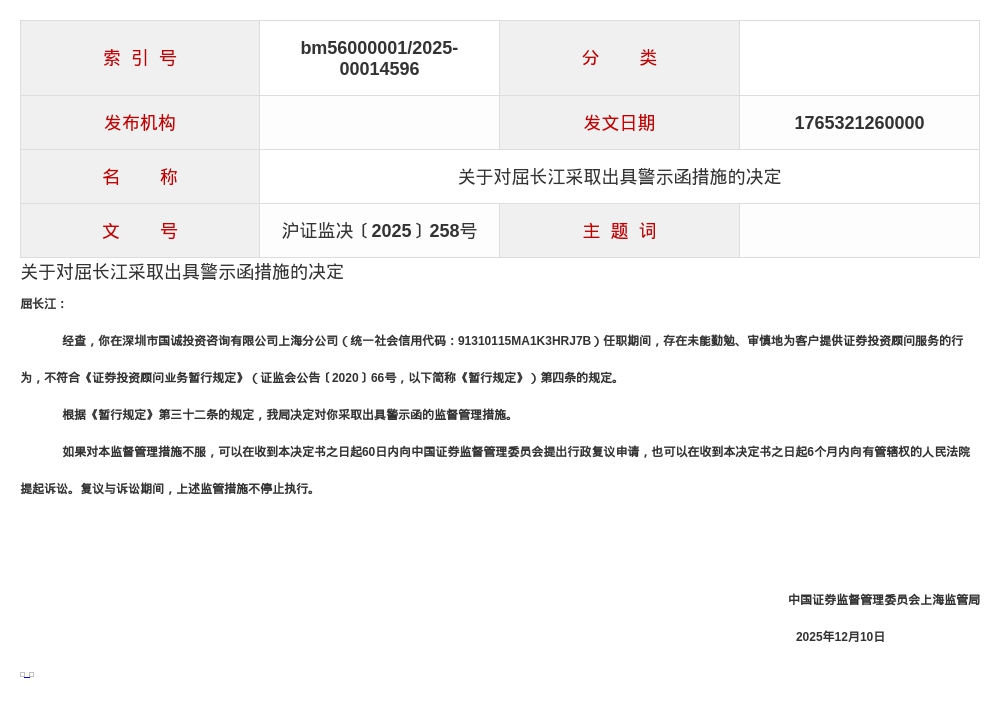Click the 名称 header cell
The height and width of the screenshot is (704, 1000).
[139, 176]
